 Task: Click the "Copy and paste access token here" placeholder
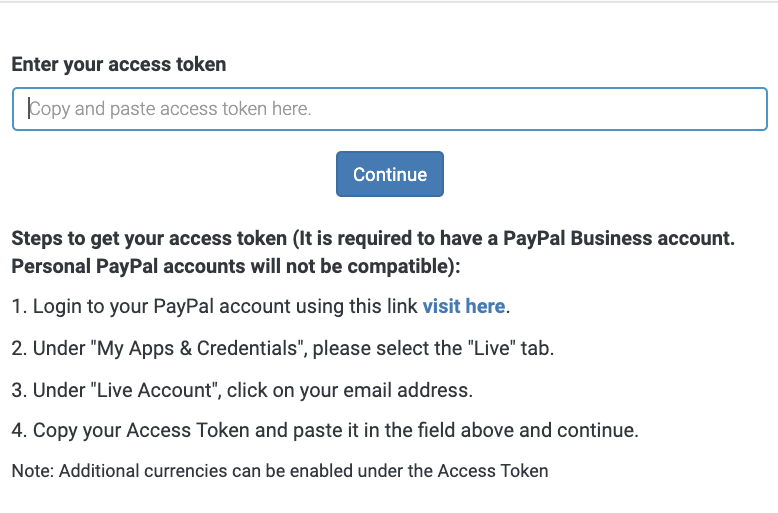coord(170,109)
